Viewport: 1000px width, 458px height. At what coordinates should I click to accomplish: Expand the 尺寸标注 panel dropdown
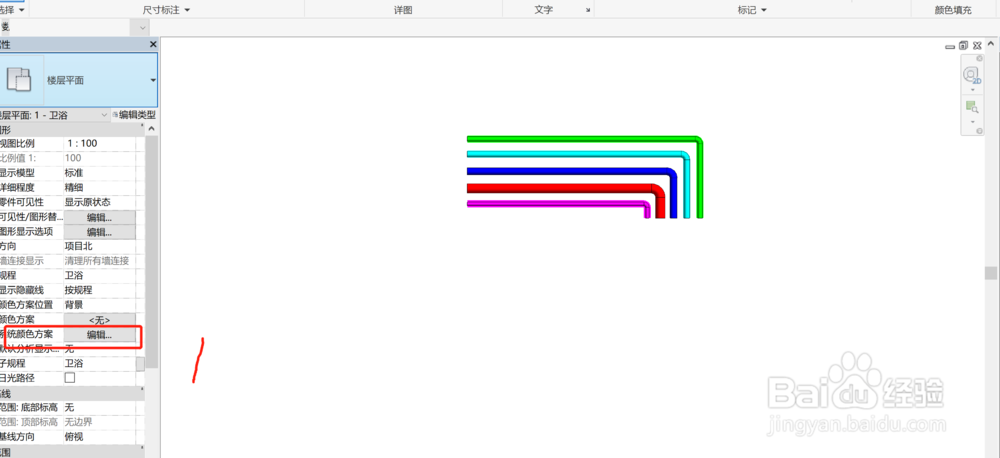(188, 10)
